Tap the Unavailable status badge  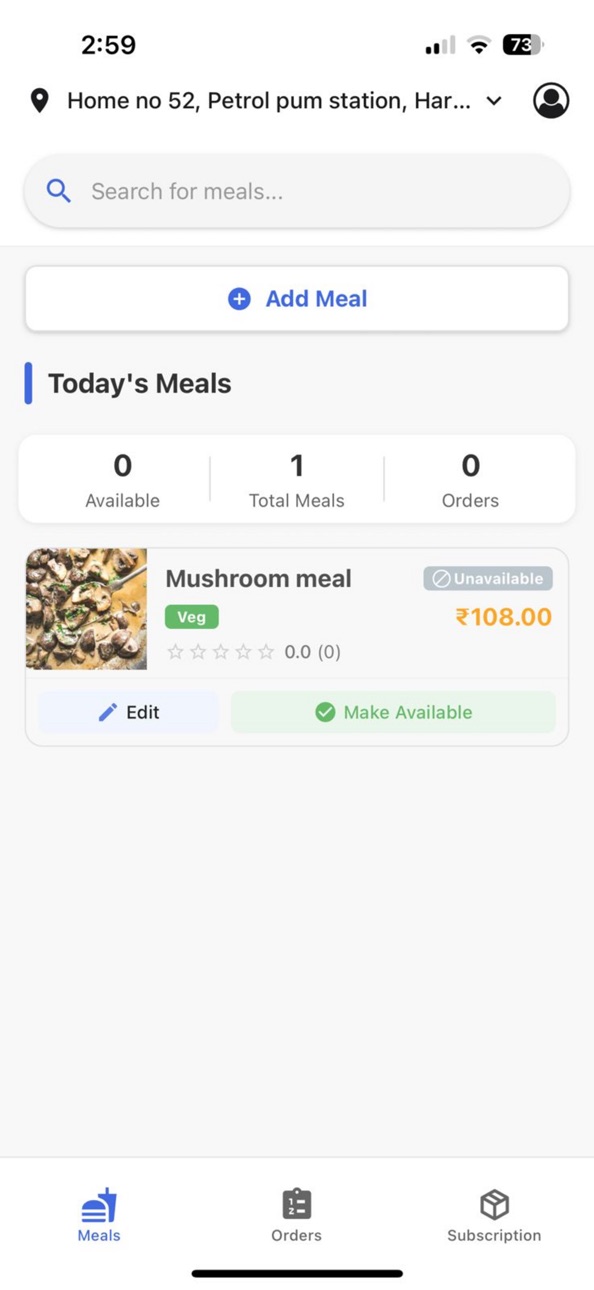click(487, 578)
